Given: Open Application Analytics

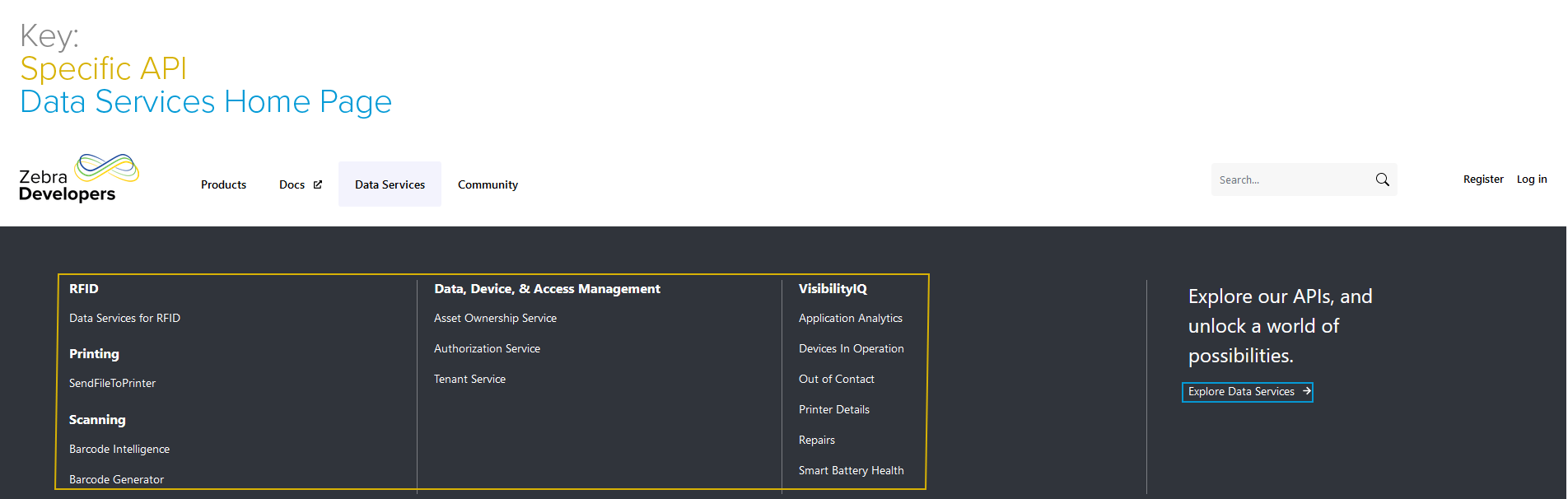Looking at the screenshot, I should coord(851,318).
